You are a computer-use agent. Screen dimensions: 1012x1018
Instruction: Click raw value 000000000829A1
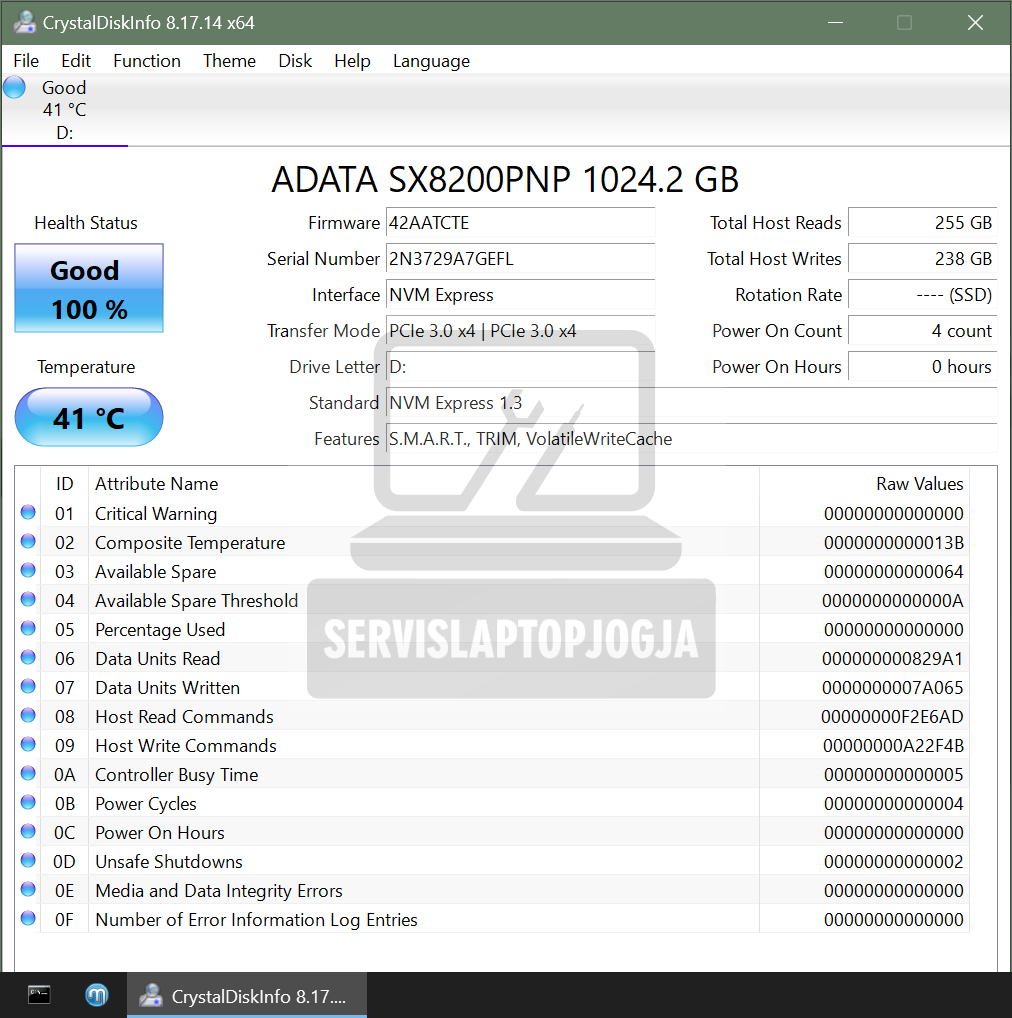(x=893, y=659)
